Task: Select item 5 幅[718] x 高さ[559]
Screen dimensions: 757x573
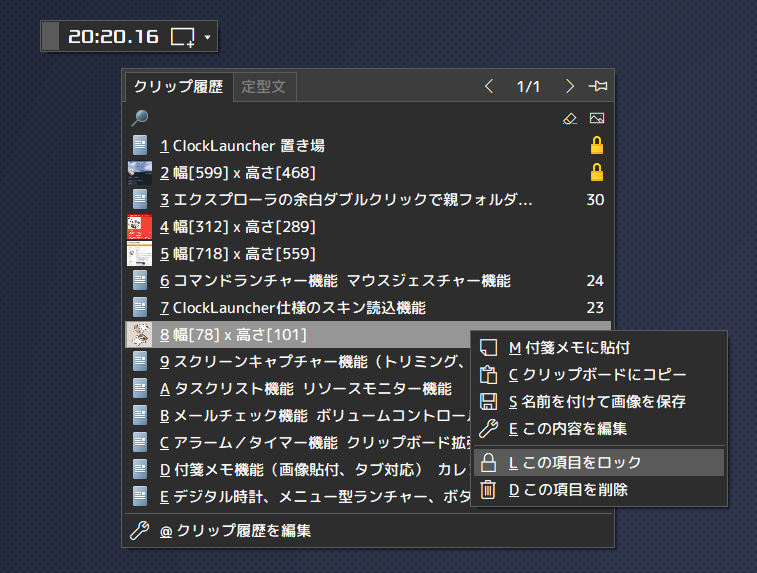Action: (x=368, y=253)
